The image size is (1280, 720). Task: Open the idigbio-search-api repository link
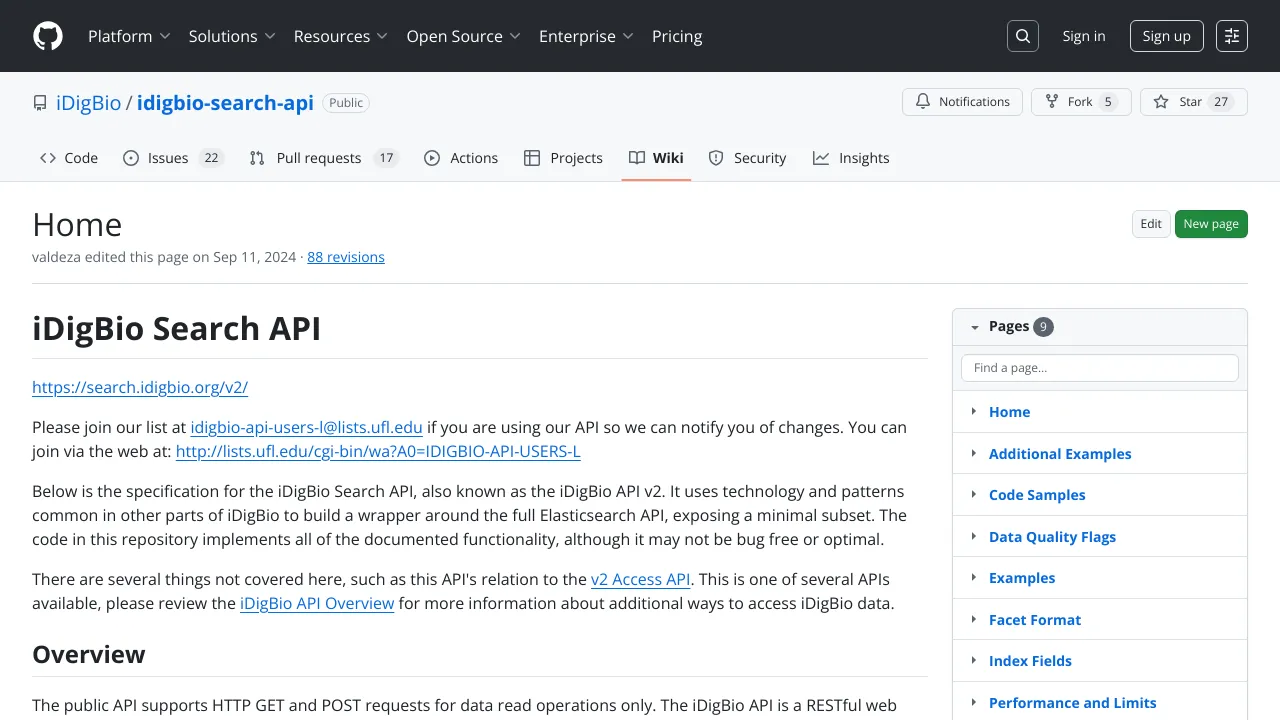click(x=225, y=103)
